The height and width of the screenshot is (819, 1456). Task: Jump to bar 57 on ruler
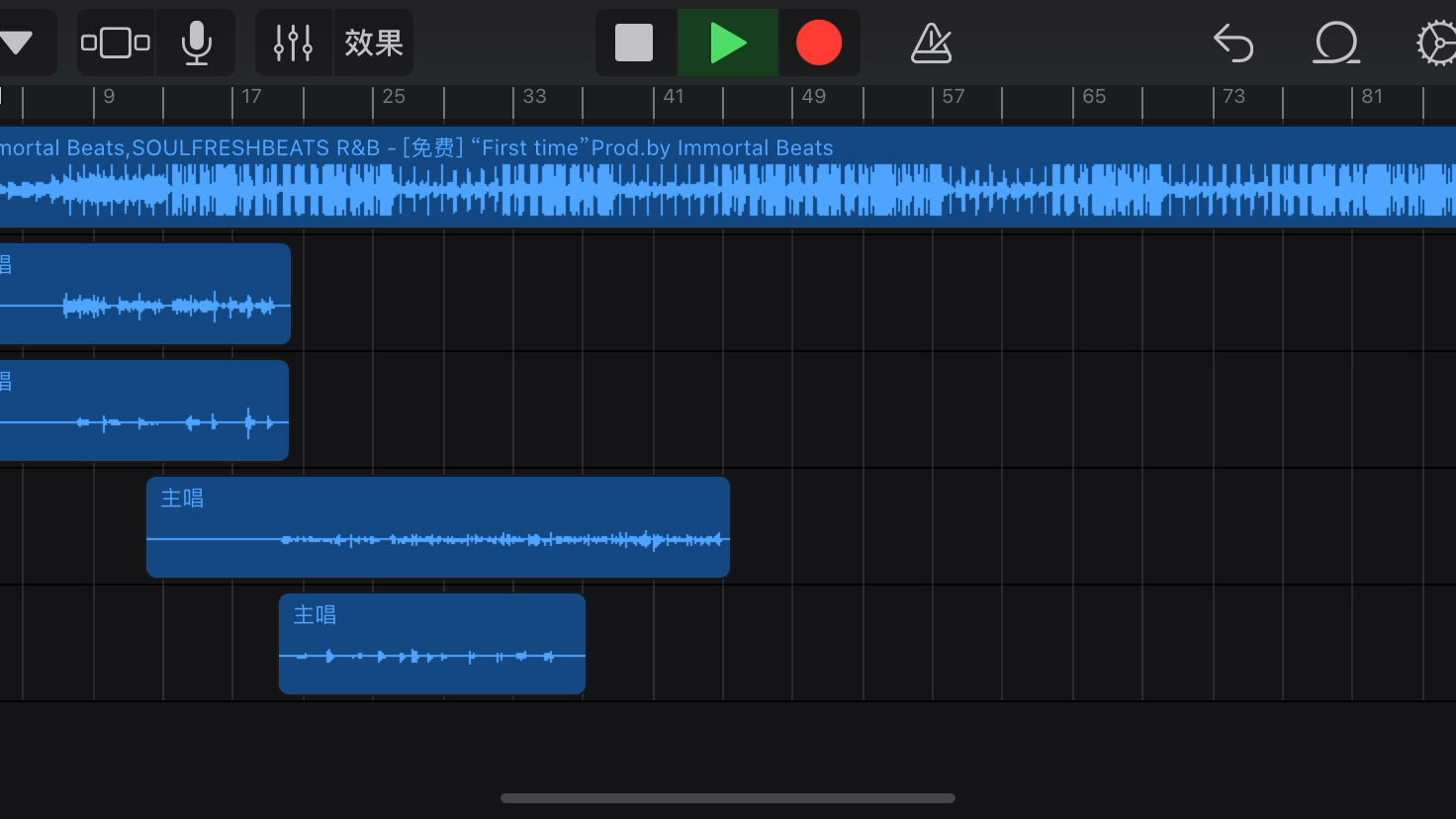(953, 97)
